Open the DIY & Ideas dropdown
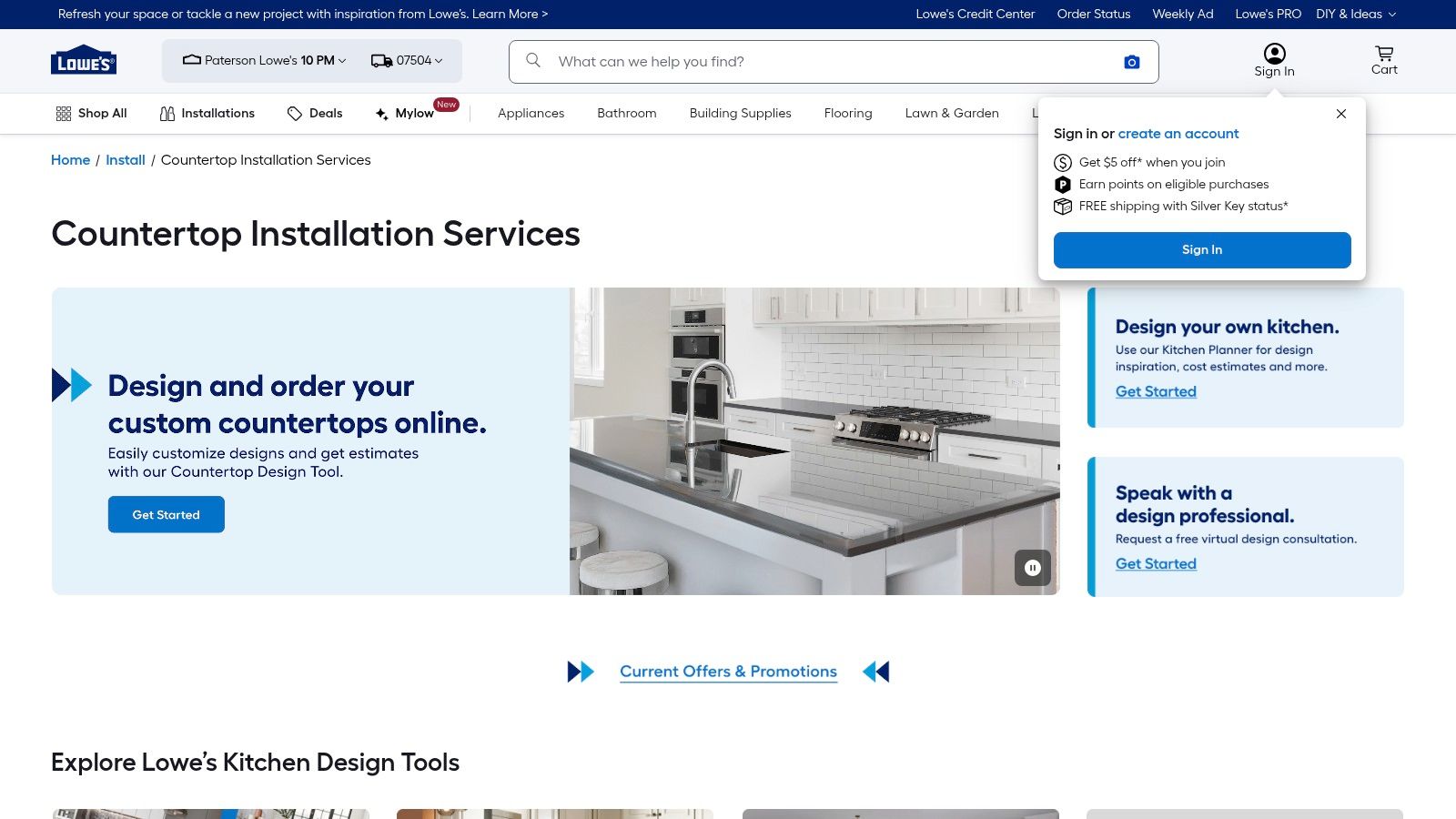This screenshot has width=1456, height=819. pos(1355,14)
